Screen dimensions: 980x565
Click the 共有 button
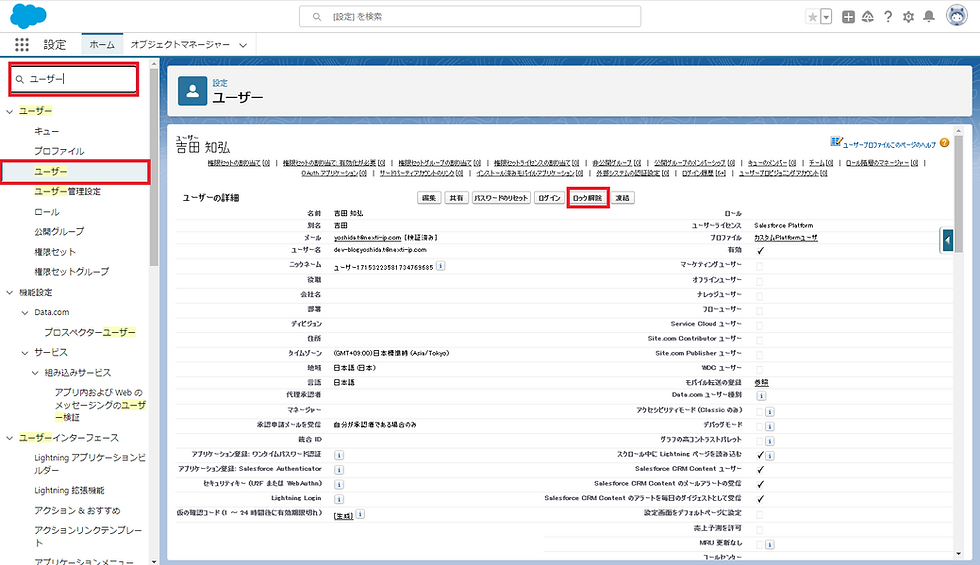(457, 198)
